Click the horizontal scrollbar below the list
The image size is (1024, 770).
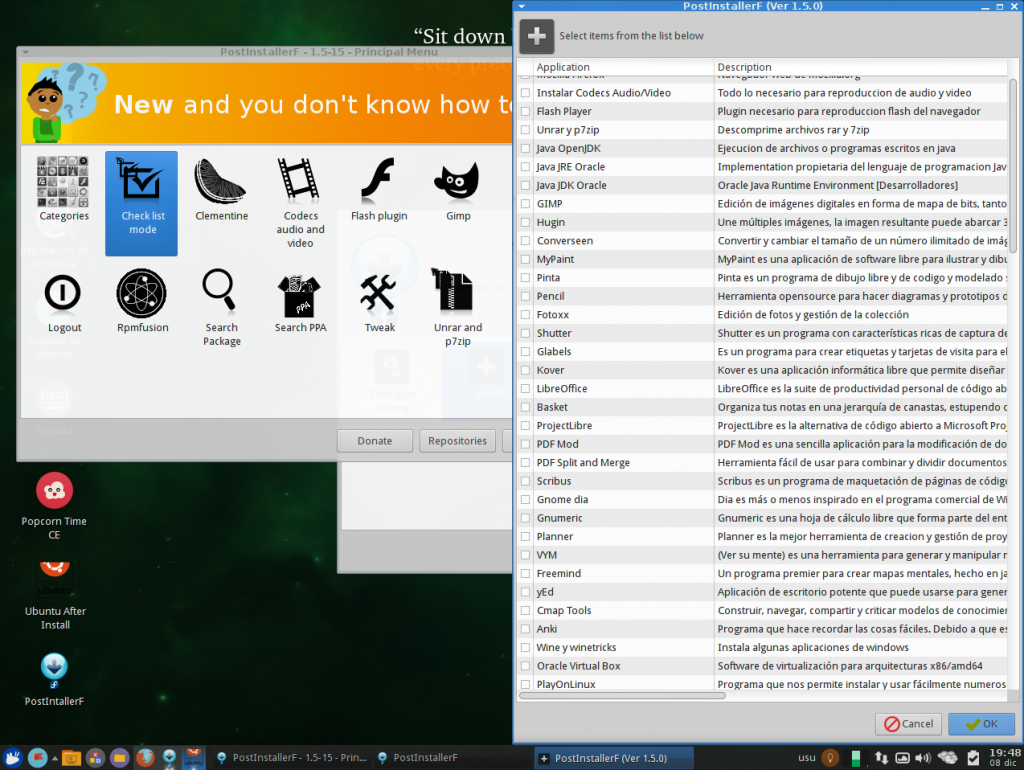(x=622, y=696)
